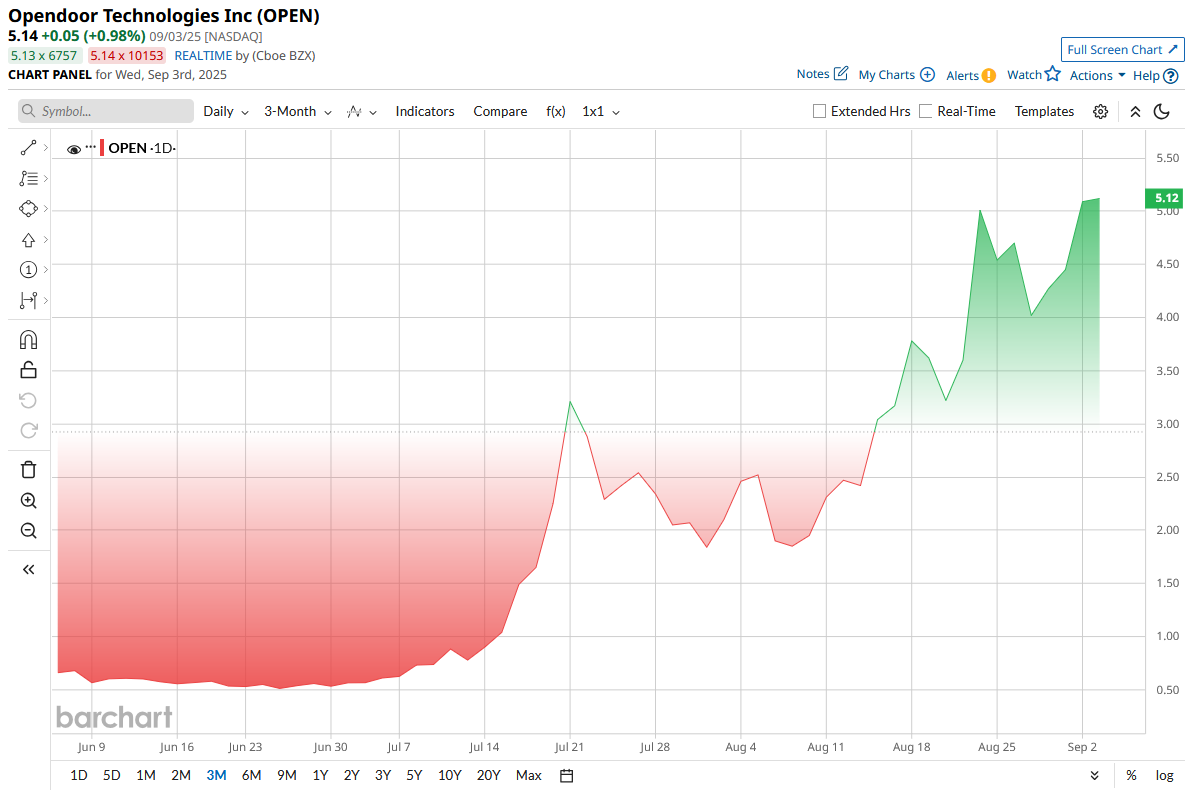Select the trend line drawing tool

(28, 148)
